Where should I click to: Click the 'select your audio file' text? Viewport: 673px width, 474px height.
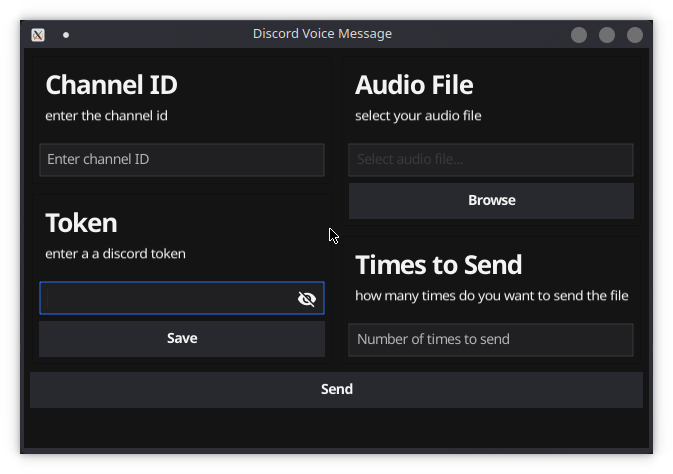point(418,116)
